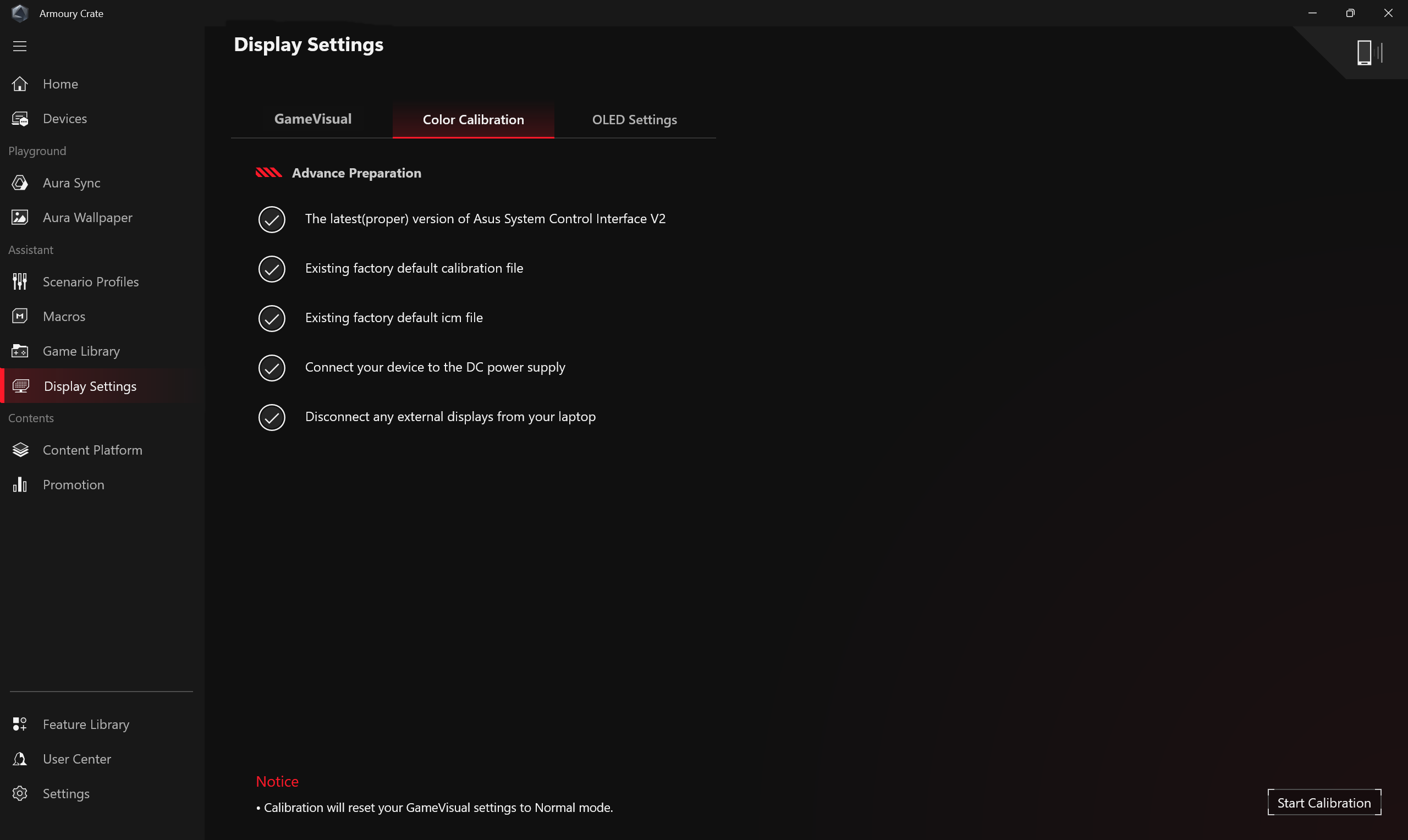The image size is (1408, 840).
Task: Switch to the GameVisual tab
Action: 312,119
